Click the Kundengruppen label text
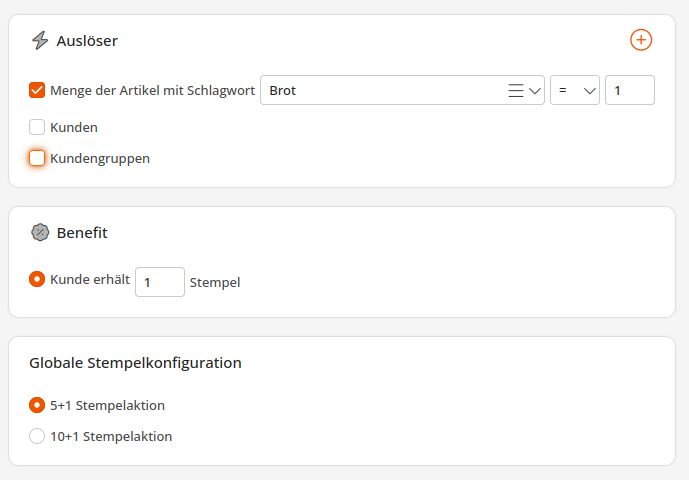689x480 pixels. [x=100, y=159]
